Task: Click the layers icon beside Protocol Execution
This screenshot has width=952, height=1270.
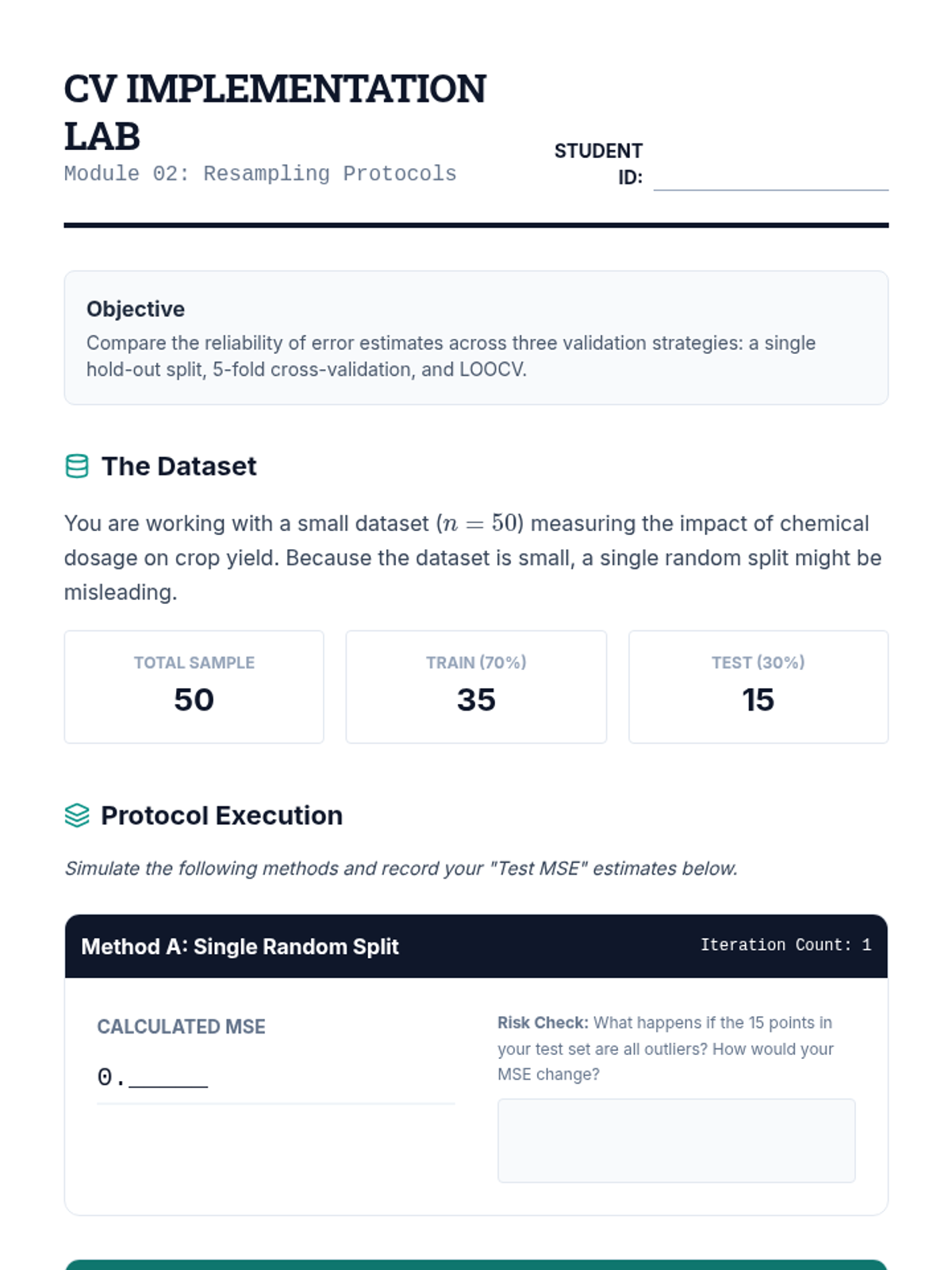Action: (77, 815)
